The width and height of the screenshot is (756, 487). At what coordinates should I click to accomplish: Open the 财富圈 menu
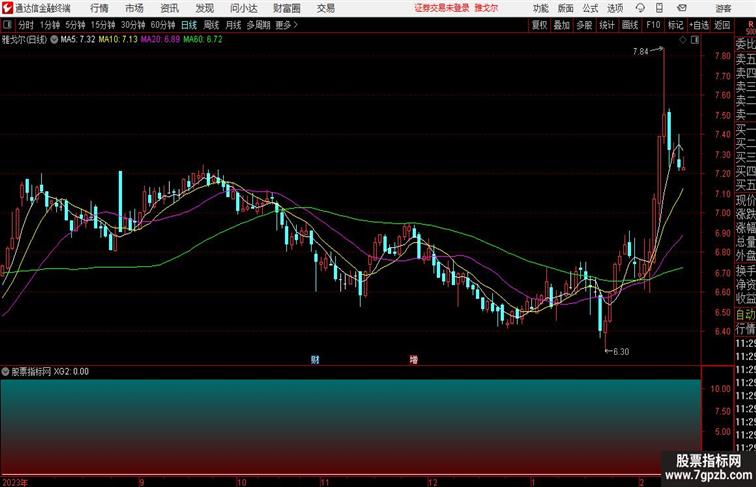287,8
